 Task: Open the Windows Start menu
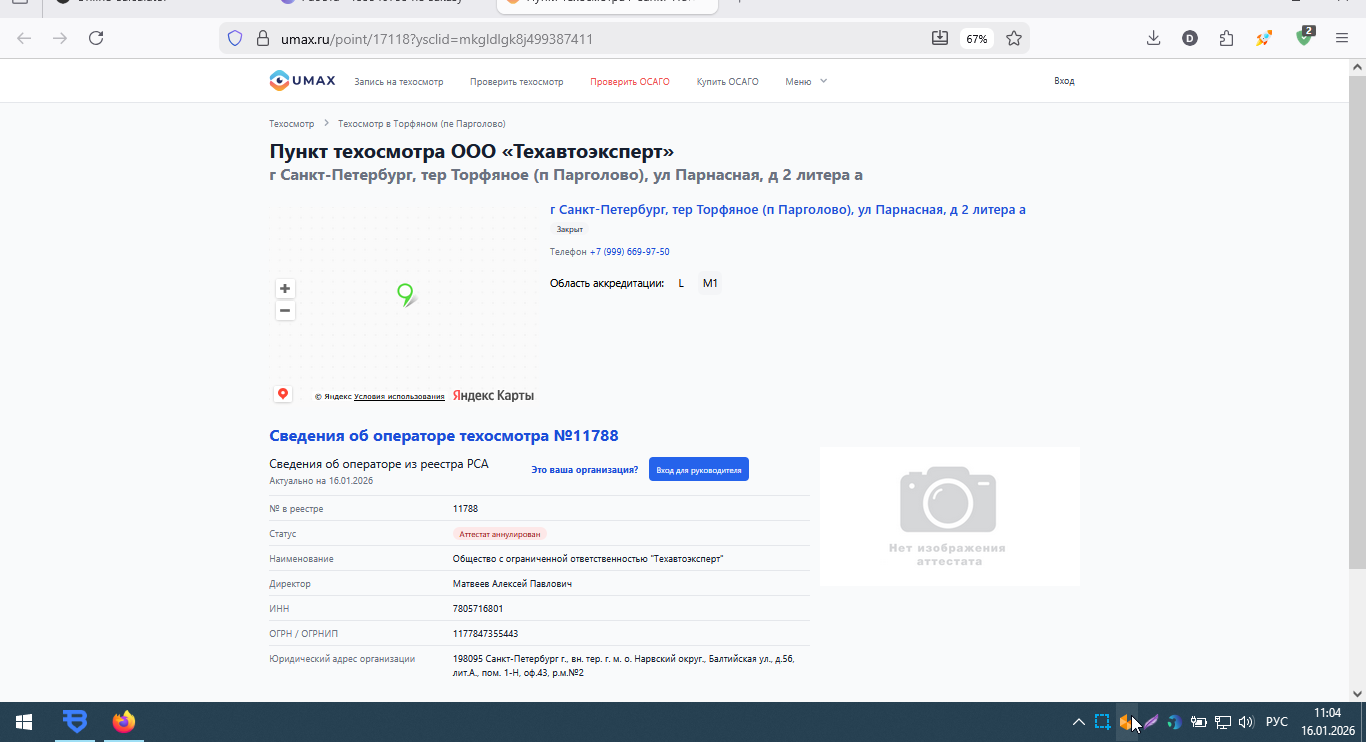pos(24,721)
